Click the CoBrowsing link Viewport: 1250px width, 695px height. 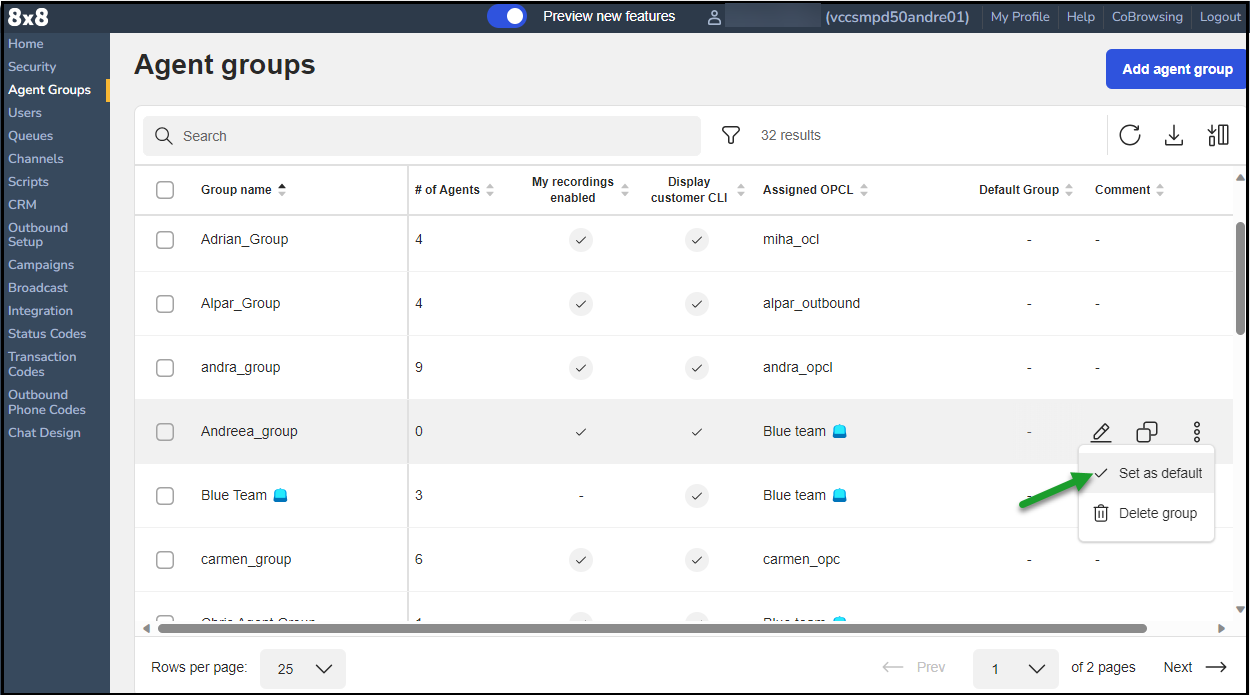tap(1147, 17)
